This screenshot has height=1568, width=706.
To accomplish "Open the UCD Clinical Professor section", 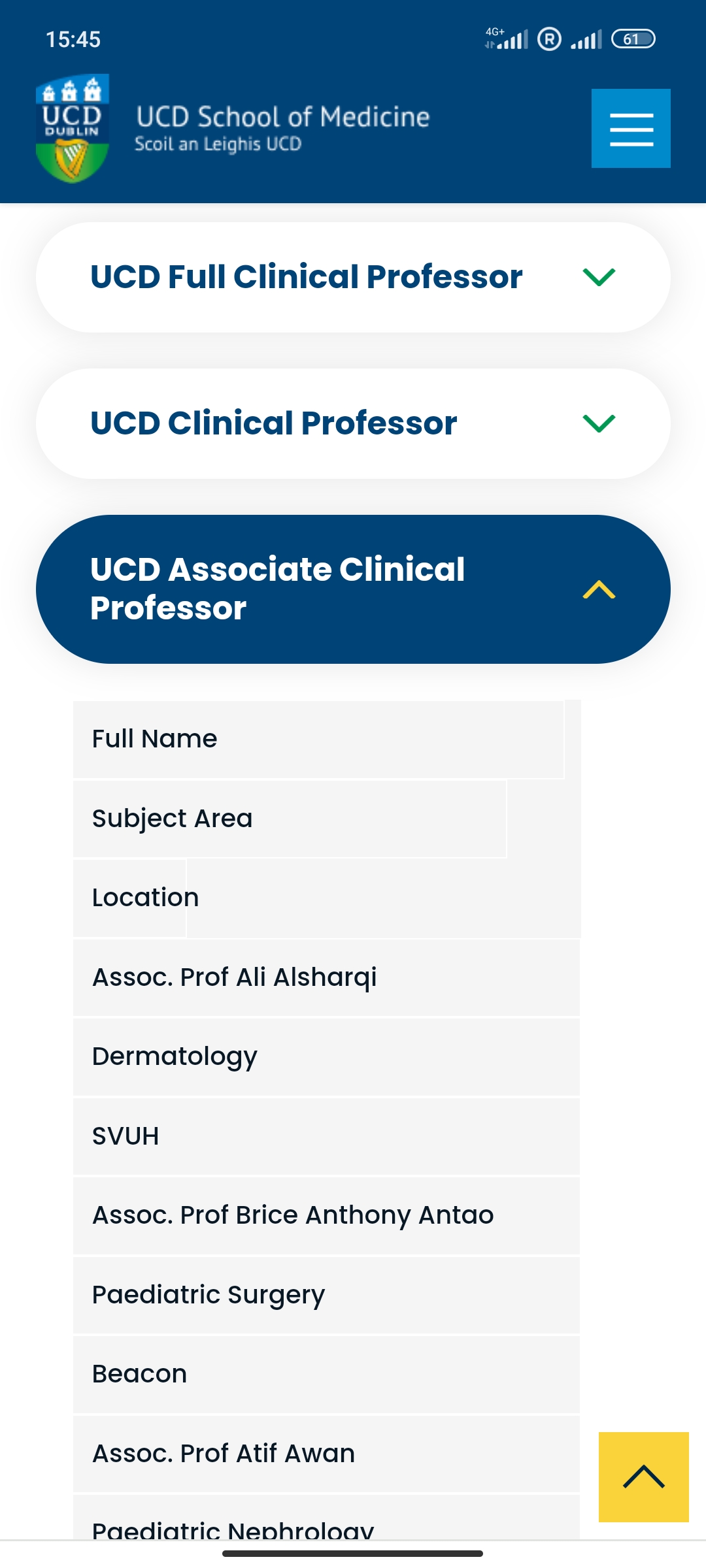I will tap(353, 423).
